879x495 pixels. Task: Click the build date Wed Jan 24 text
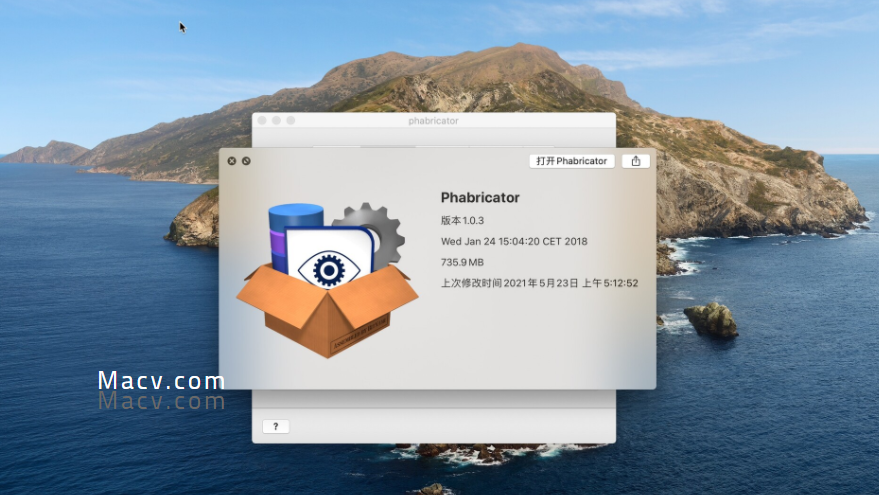tap(514, 241)
